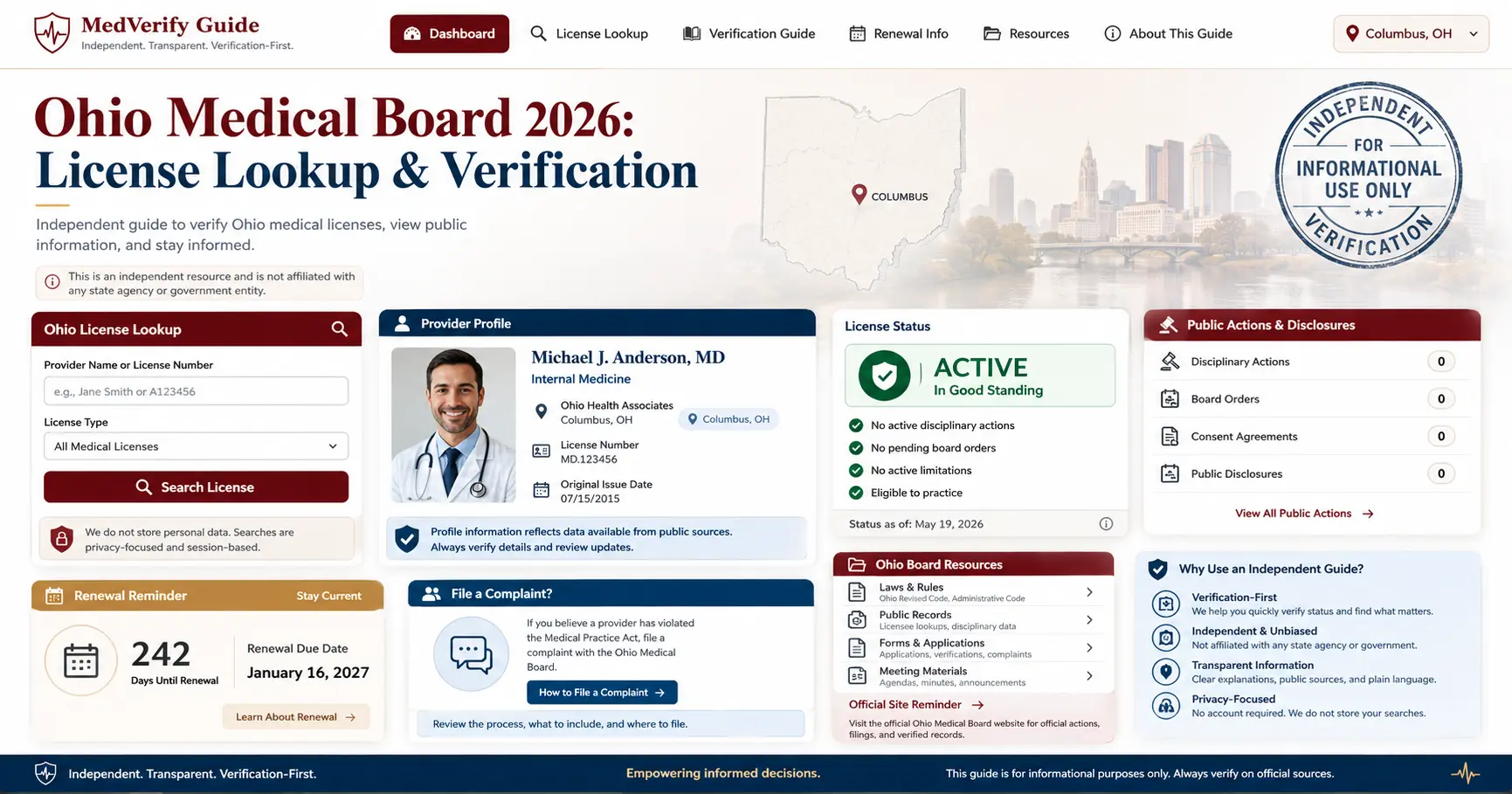Open the Official Site Reminder link

pyautogui.click(x=916, y=705)
